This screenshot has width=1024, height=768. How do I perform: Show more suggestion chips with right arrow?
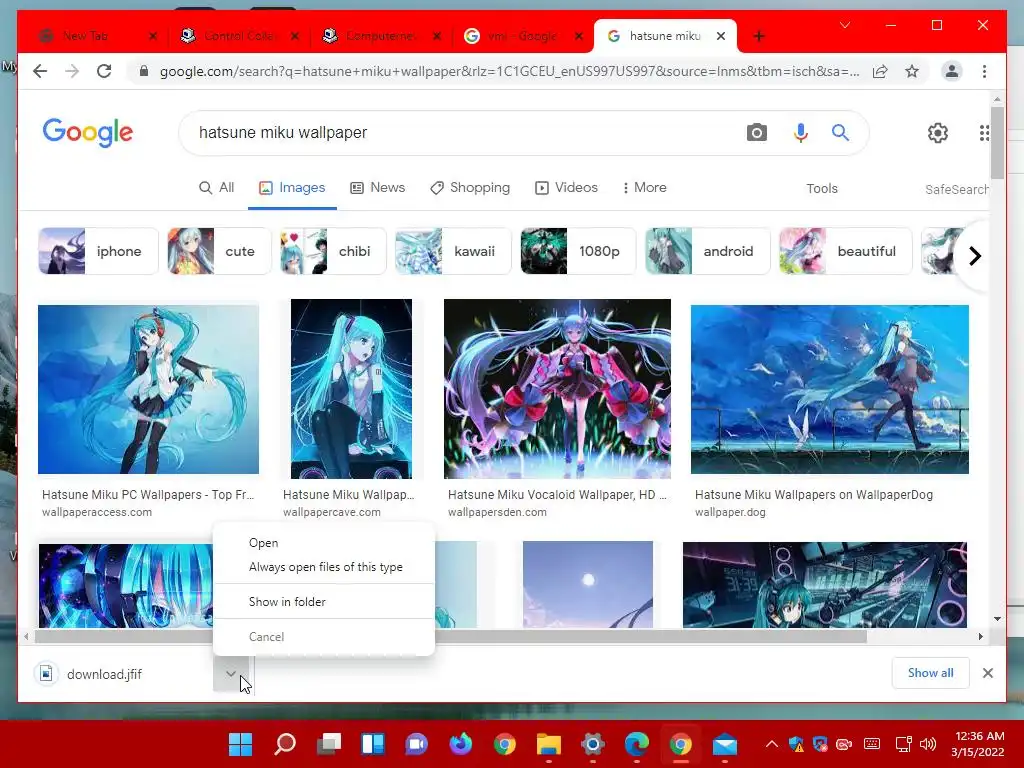coord(974,255)
